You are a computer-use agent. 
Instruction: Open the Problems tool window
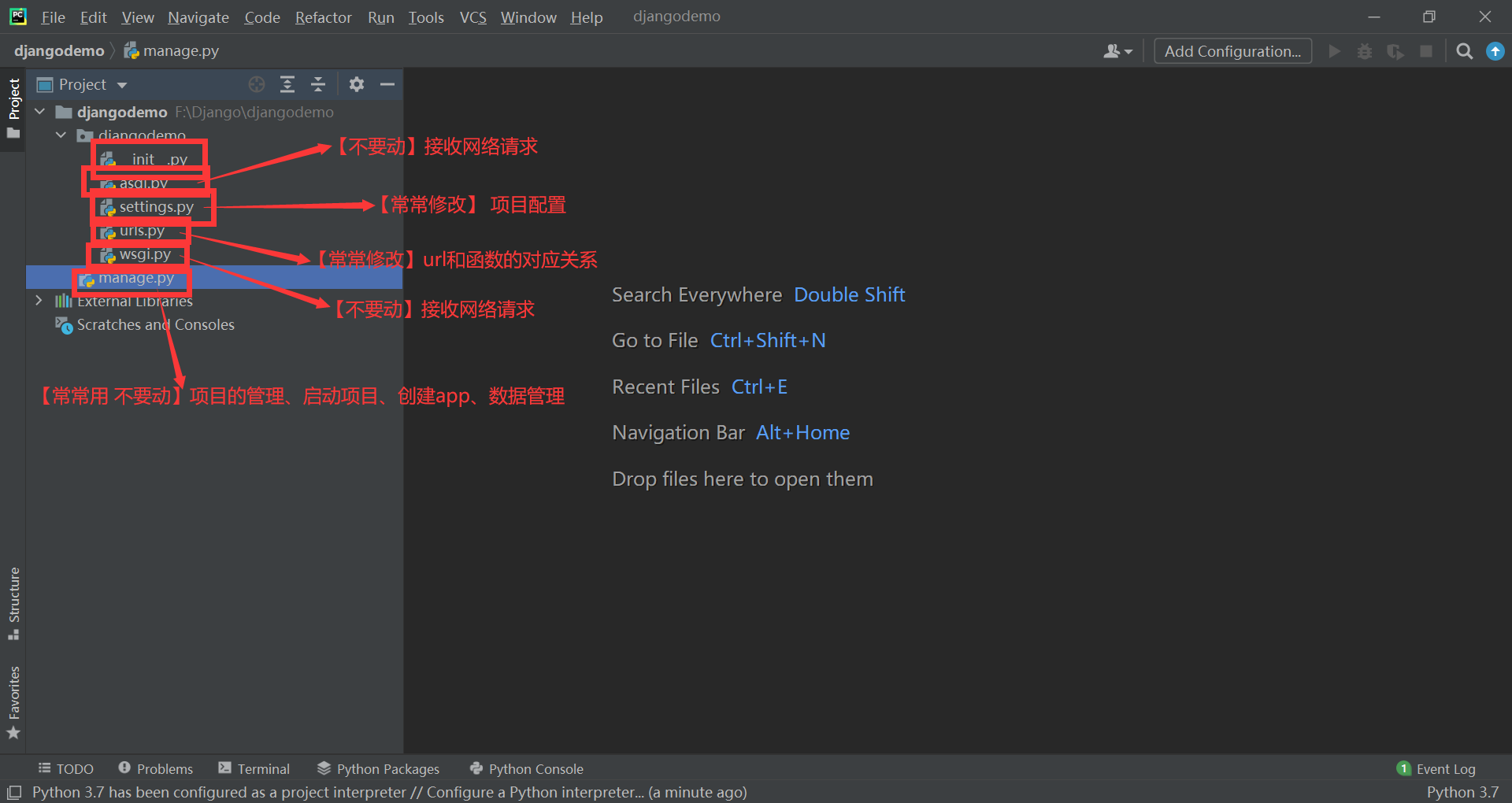point(156,768)
